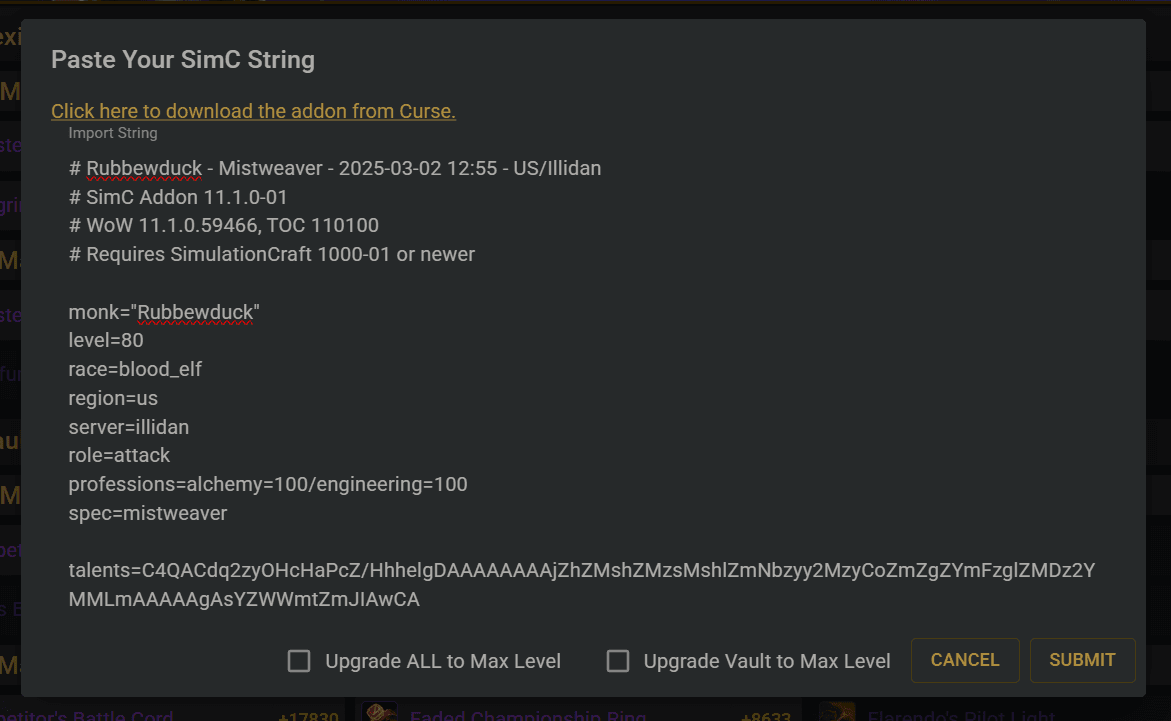Click the Flarendo's Pilot Light item icon

click(836, 712)
